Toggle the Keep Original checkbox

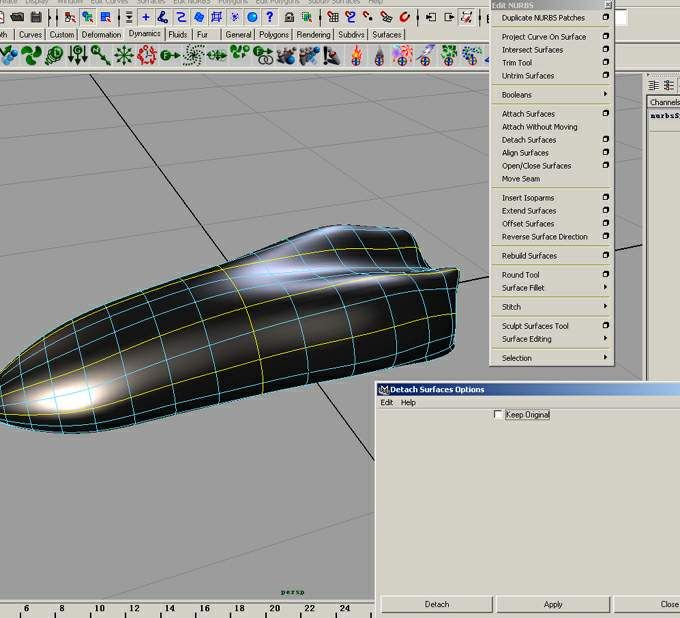coord(498,414)
